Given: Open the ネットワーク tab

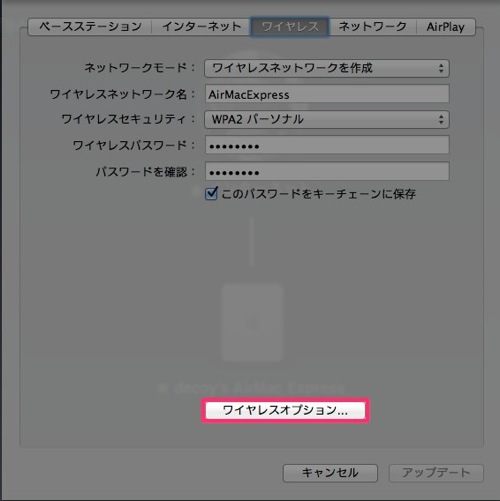Looking at the screenshot, I should click(373, 27).
